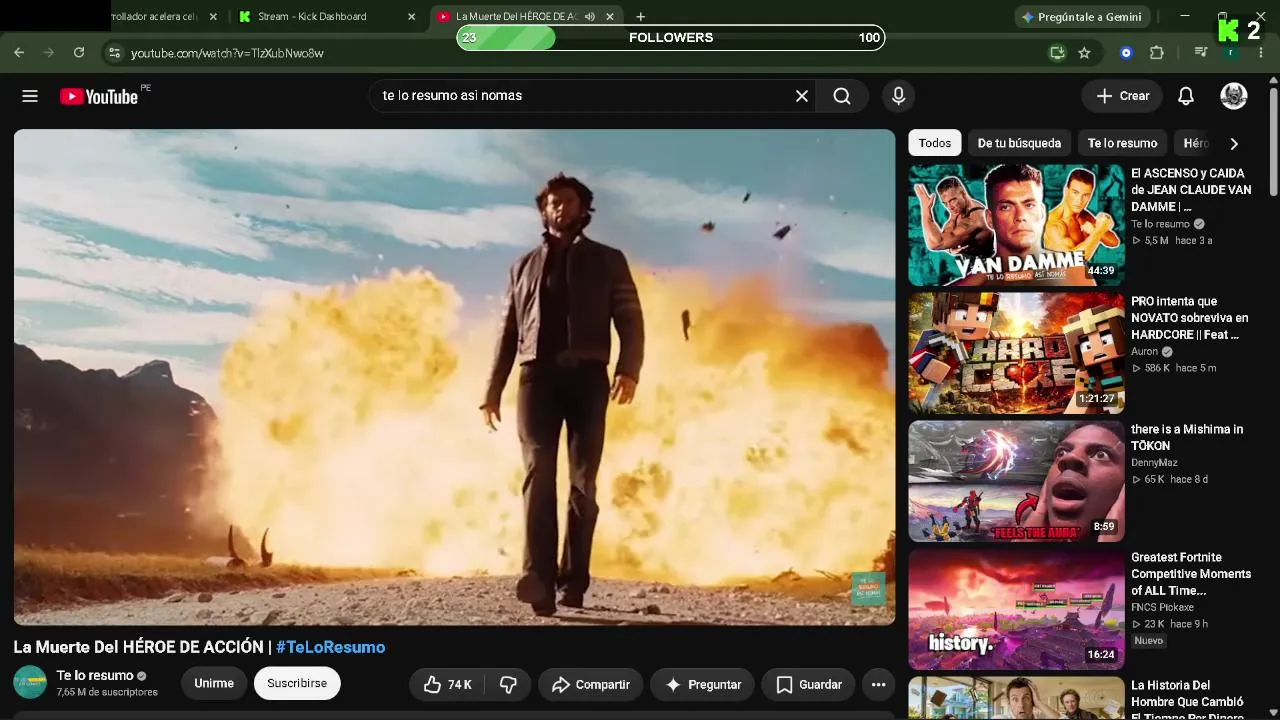Click the magnifying glass search button
The height and width of the screenshot is (720, 1280).
tap(842, 96)
